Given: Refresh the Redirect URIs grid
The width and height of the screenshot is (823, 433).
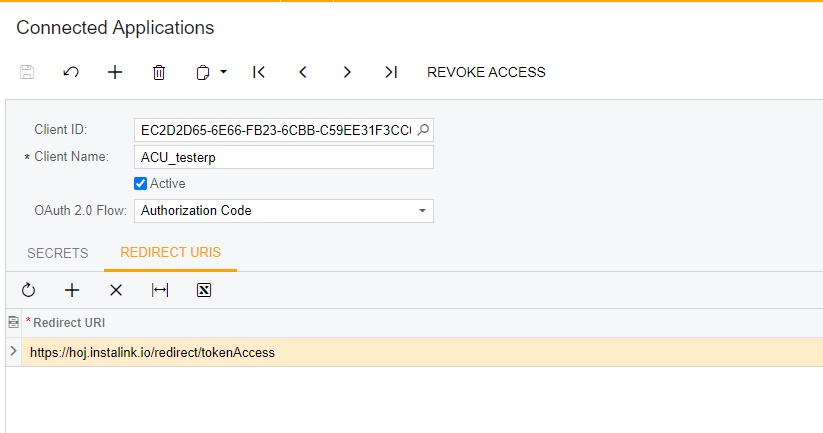Looking at the screenshot, I should (x=28, y=290).
